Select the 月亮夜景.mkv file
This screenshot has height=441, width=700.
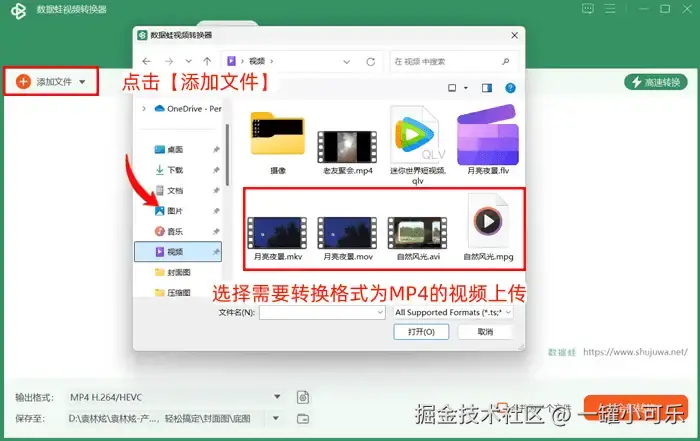pos(278,239)
